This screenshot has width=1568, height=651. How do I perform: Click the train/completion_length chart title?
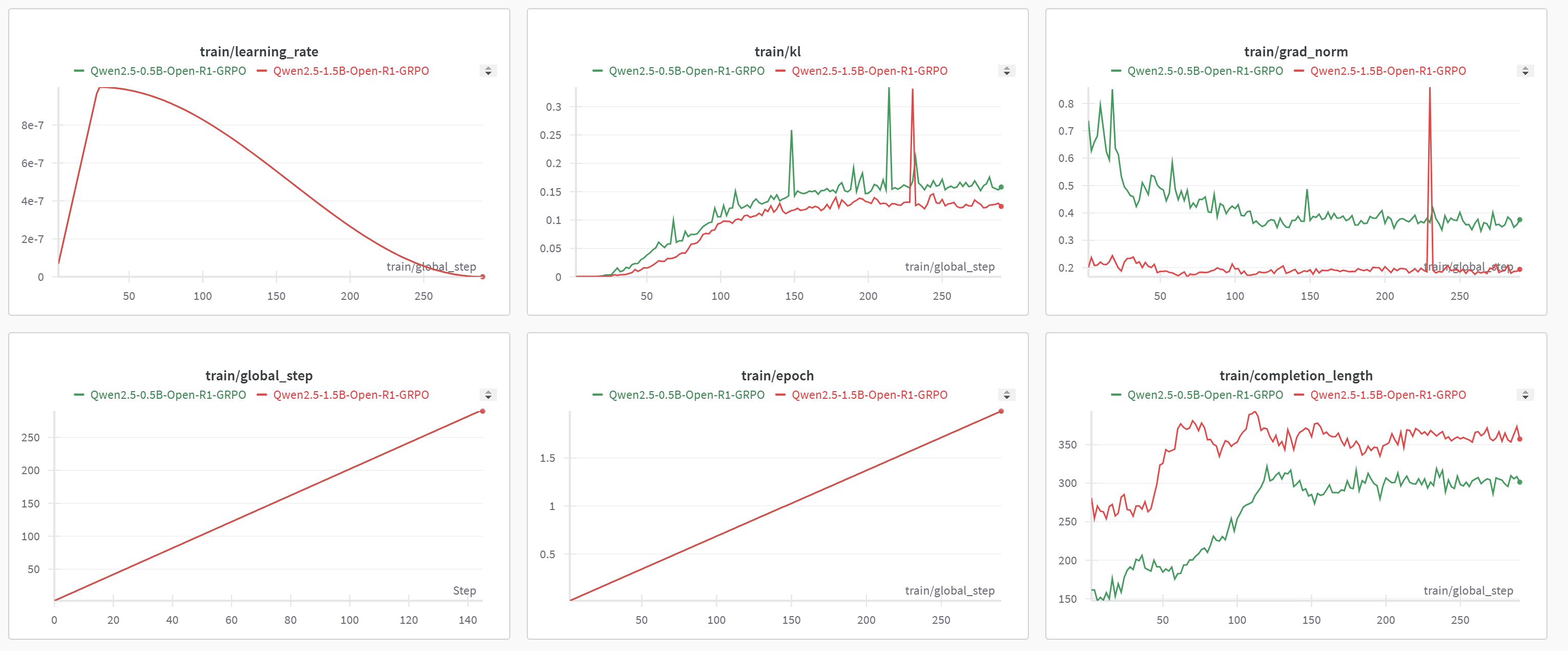pyautogui.click(x=1296, y=376)
